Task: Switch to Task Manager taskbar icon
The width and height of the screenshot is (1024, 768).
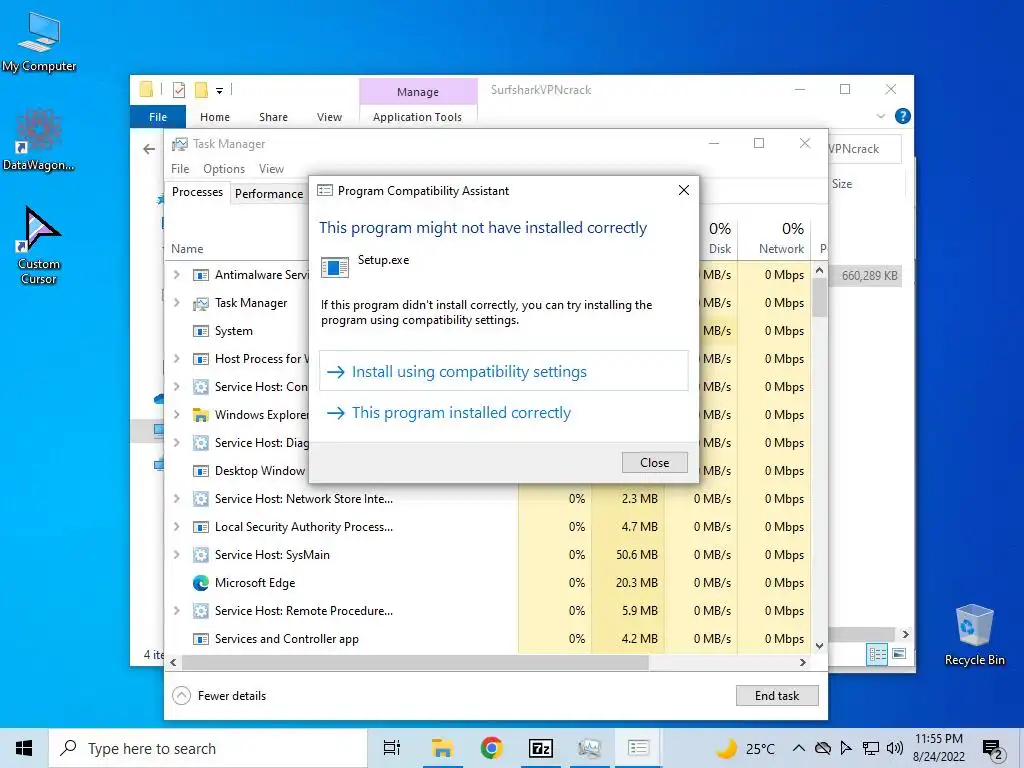Action: (589, 748)
